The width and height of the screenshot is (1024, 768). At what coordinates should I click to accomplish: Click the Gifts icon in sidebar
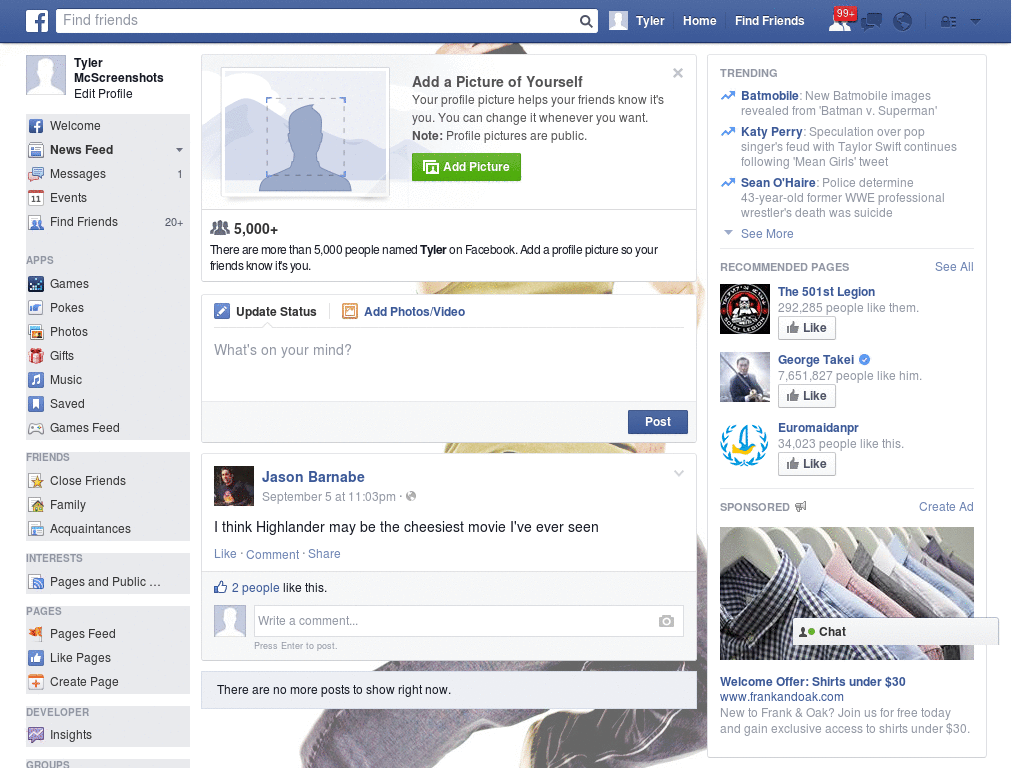[36, 356]
